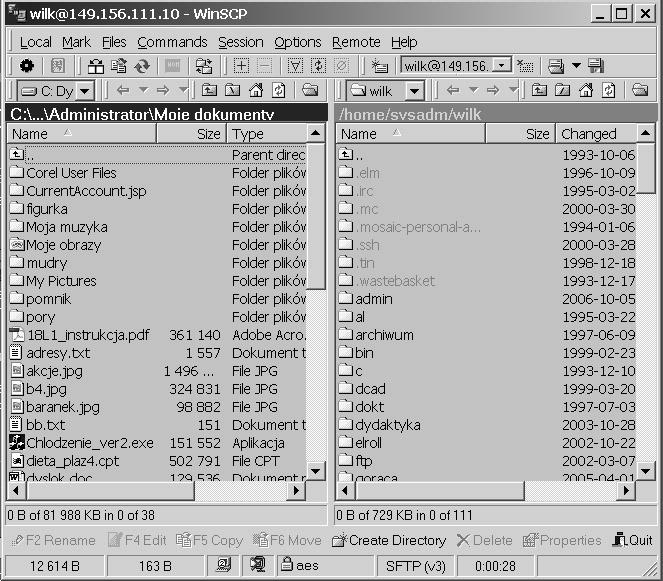Open the Commands menu
This screenshot has width=663, height=581.
[x=172, y=42]
